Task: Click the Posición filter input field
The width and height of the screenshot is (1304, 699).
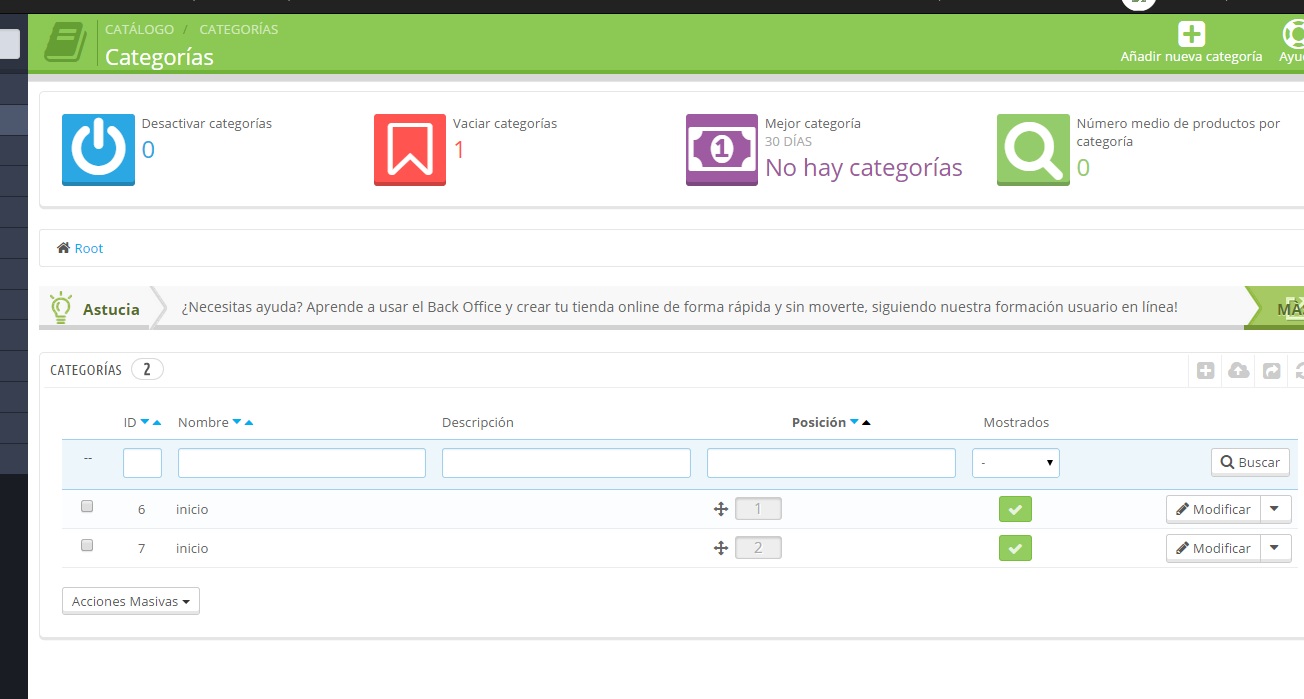Action: pos(831,463)
